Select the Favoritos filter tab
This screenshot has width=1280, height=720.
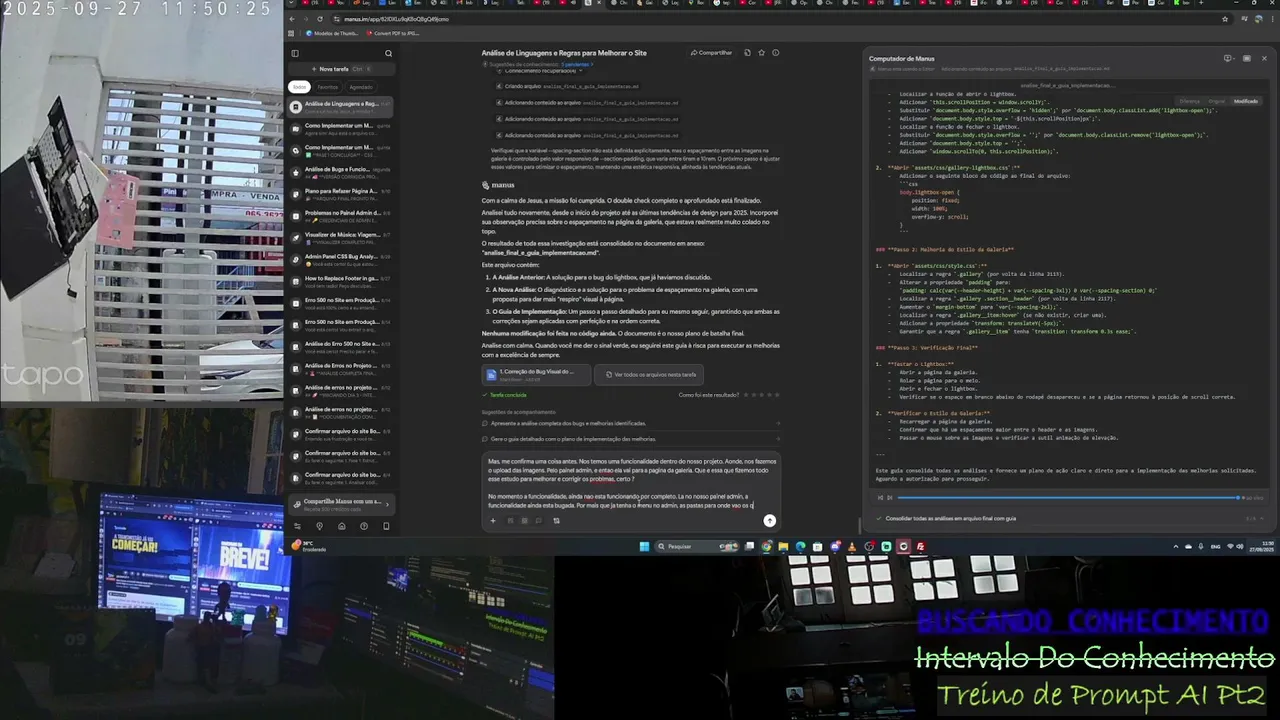[328, 87]
